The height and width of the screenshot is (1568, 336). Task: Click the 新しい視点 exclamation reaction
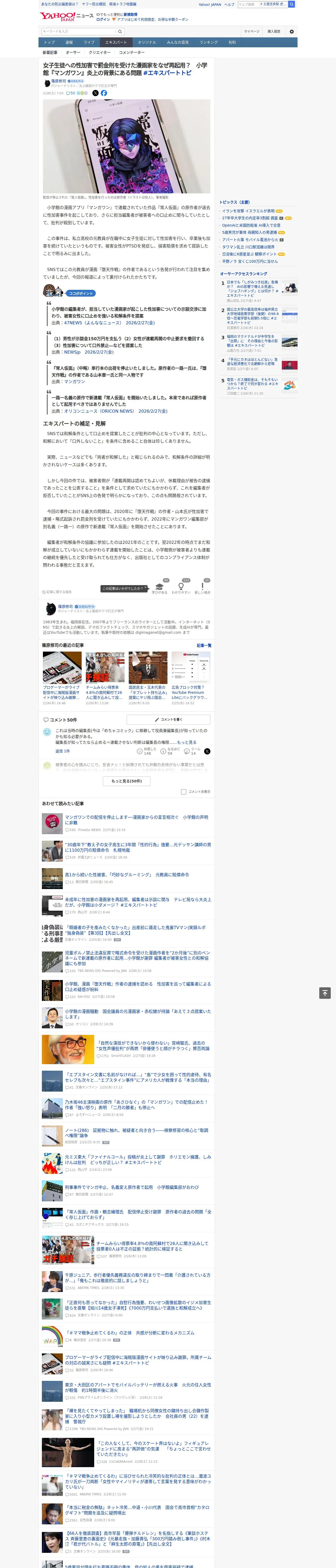(x=203, y=588)
